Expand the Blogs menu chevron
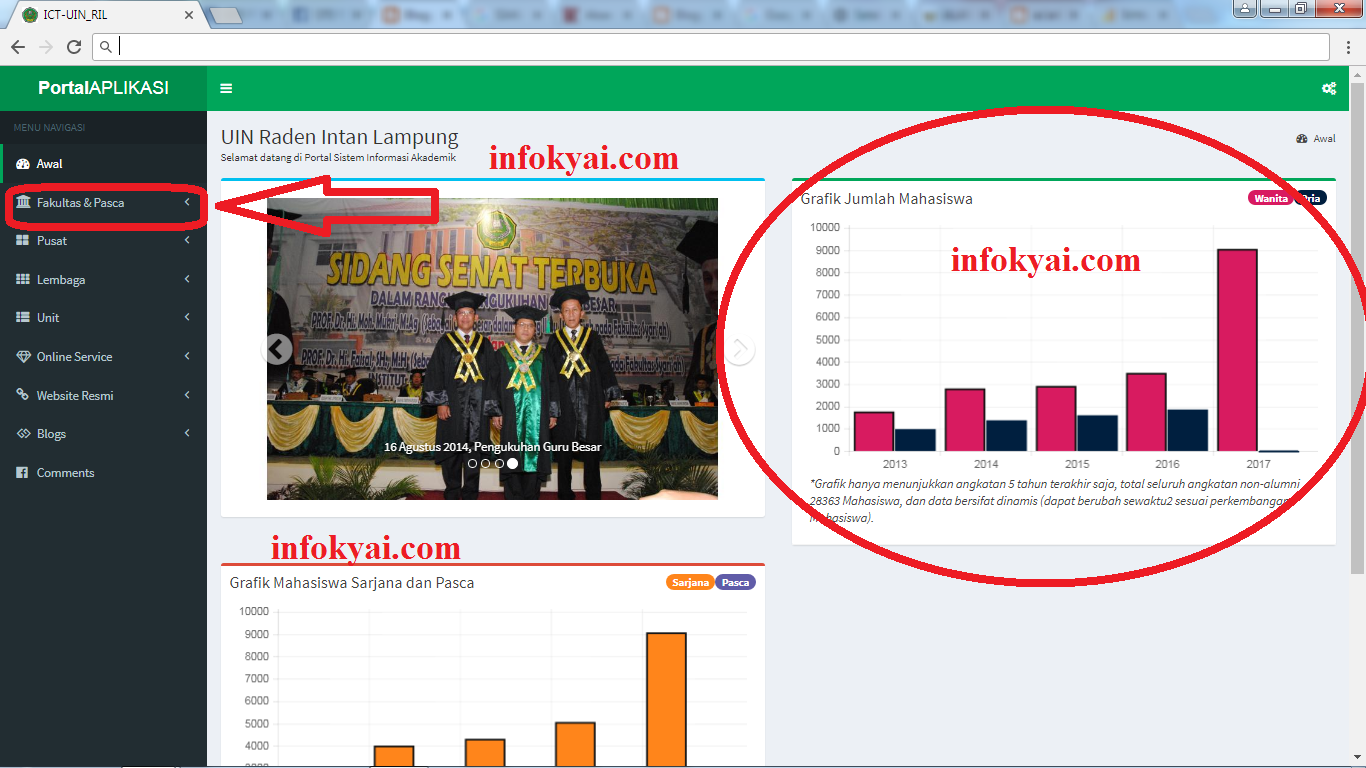The height and width of the screenshot is (768, 1366). [x=187, y=434]
